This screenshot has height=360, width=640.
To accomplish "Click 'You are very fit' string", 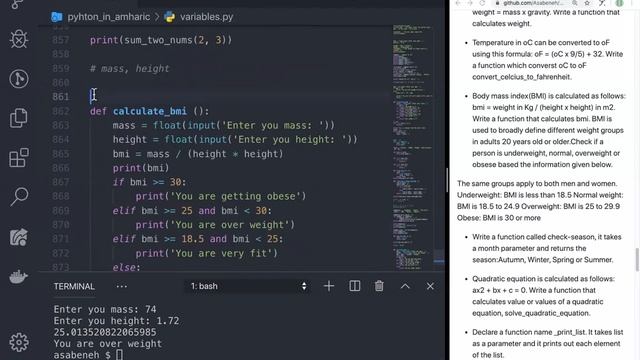I will pos(221,253).
